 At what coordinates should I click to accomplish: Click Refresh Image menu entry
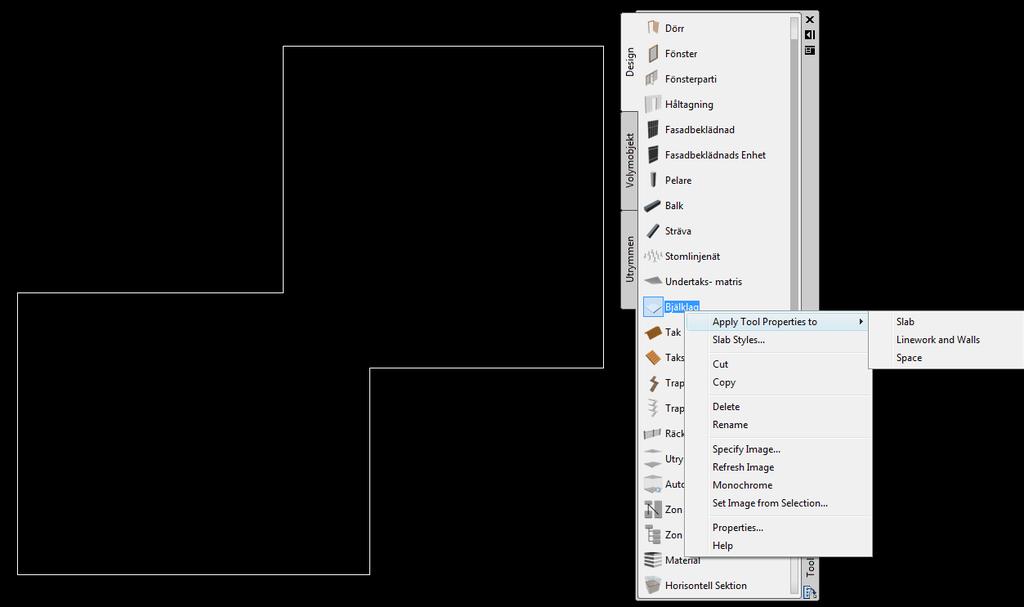tap(778, 467)
